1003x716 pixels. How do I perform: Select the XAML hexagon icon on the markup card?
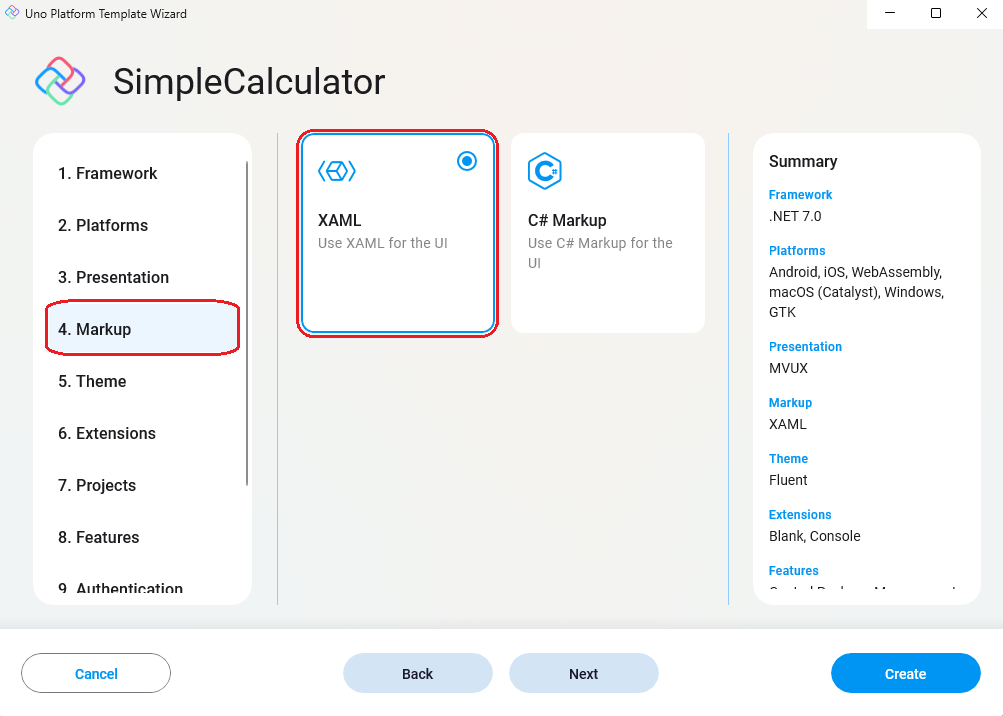click(337, 170)
